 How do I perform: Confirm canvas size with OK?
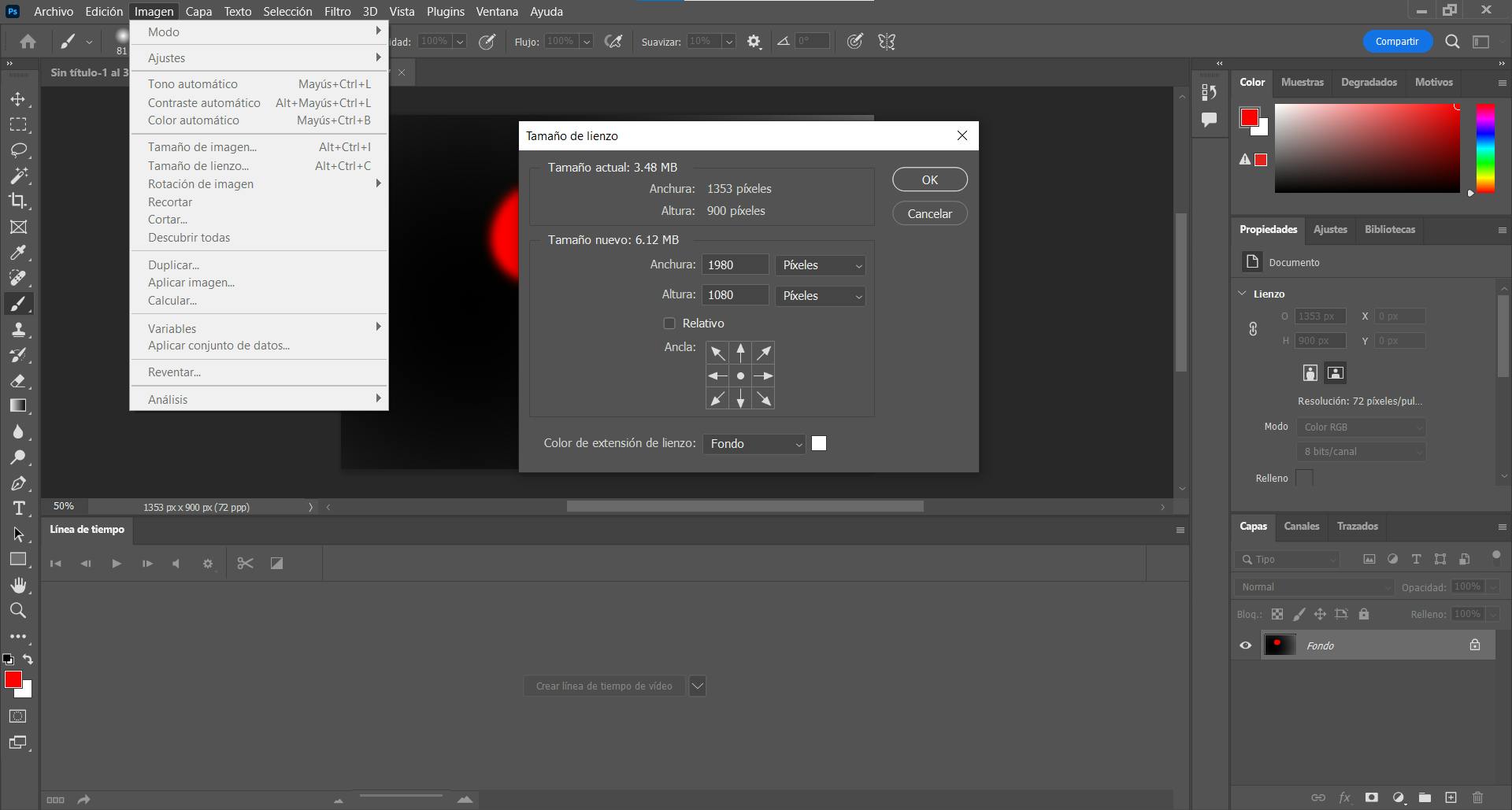tap(930, 179)
